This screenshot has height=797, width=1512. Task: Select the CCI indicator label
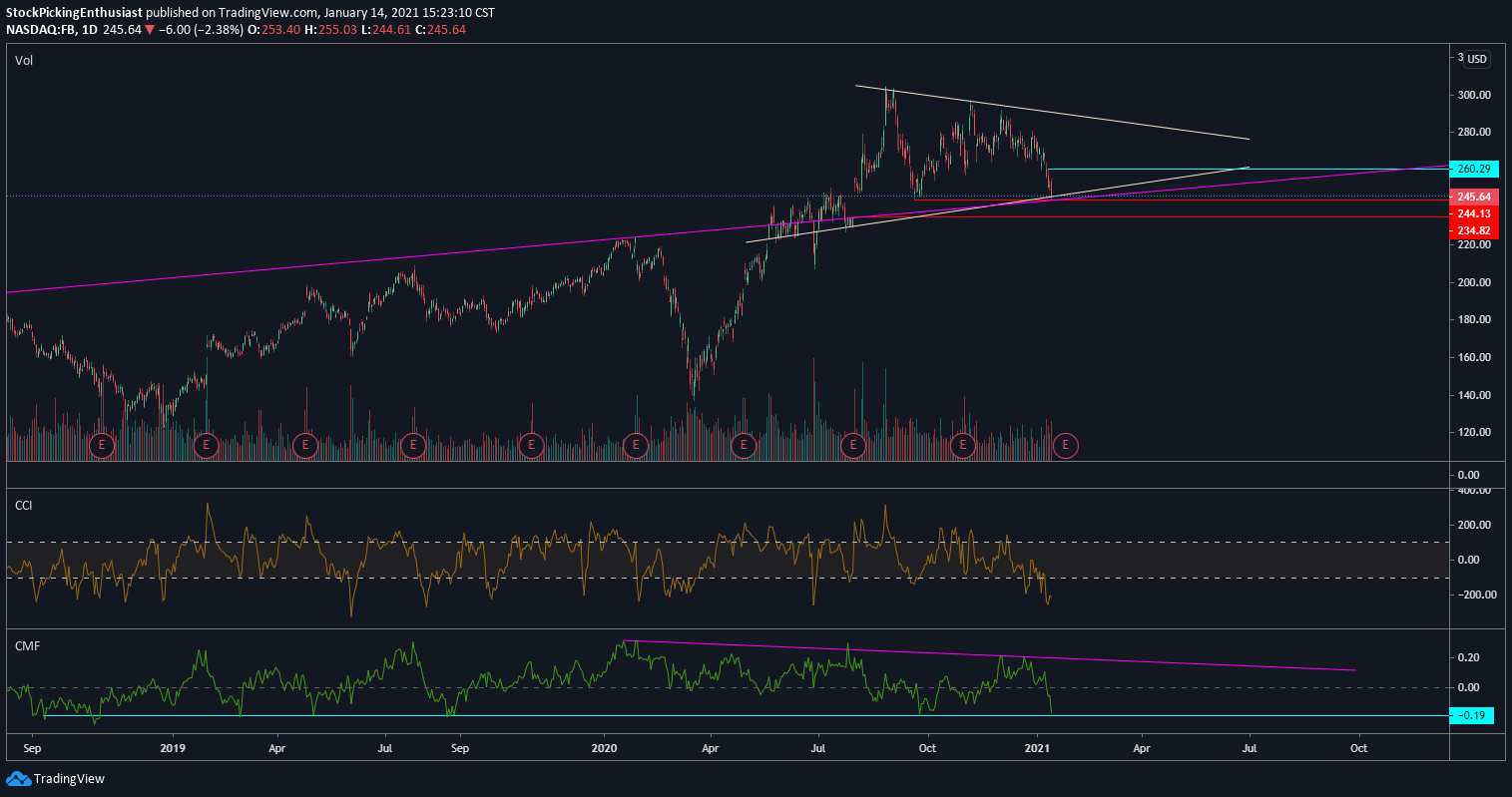coord(24,506)
